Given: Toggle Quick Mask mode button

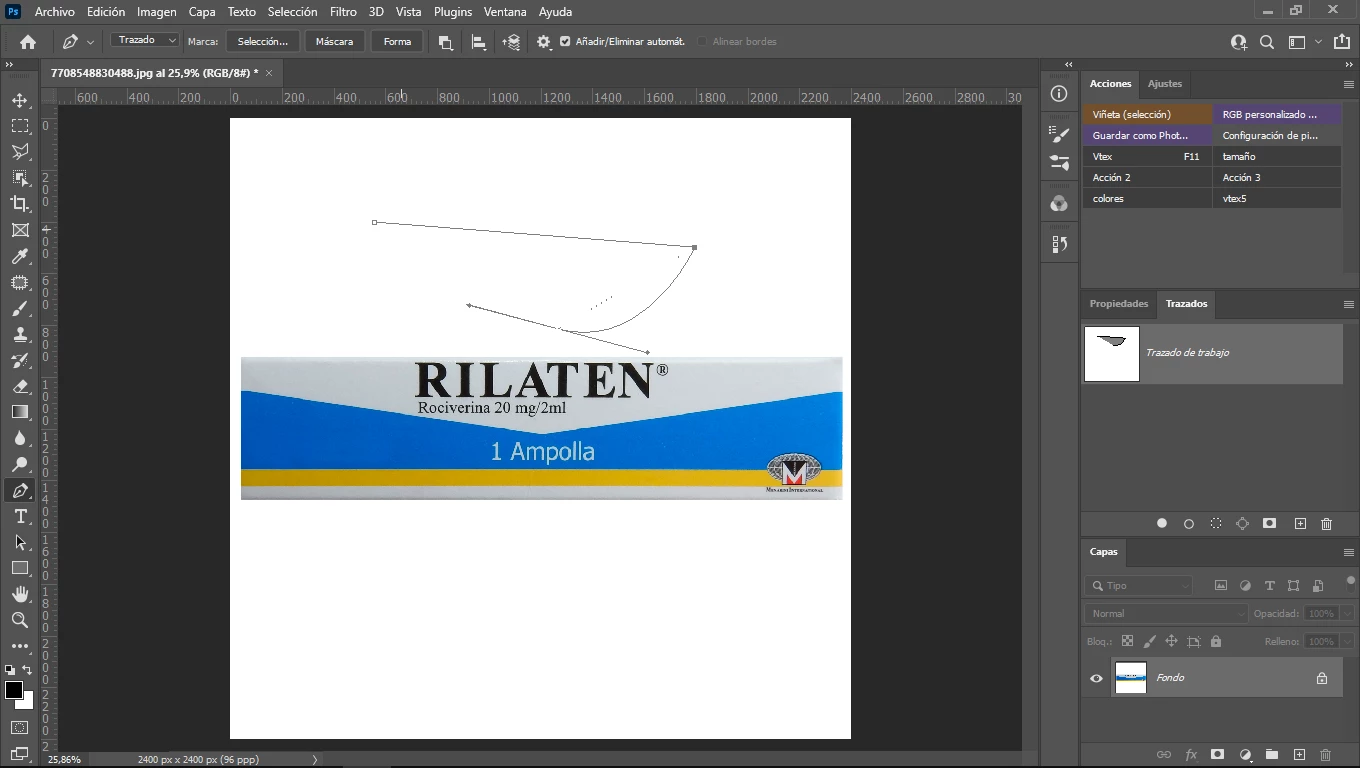Looking at the screenshot, I should point(19,727).
